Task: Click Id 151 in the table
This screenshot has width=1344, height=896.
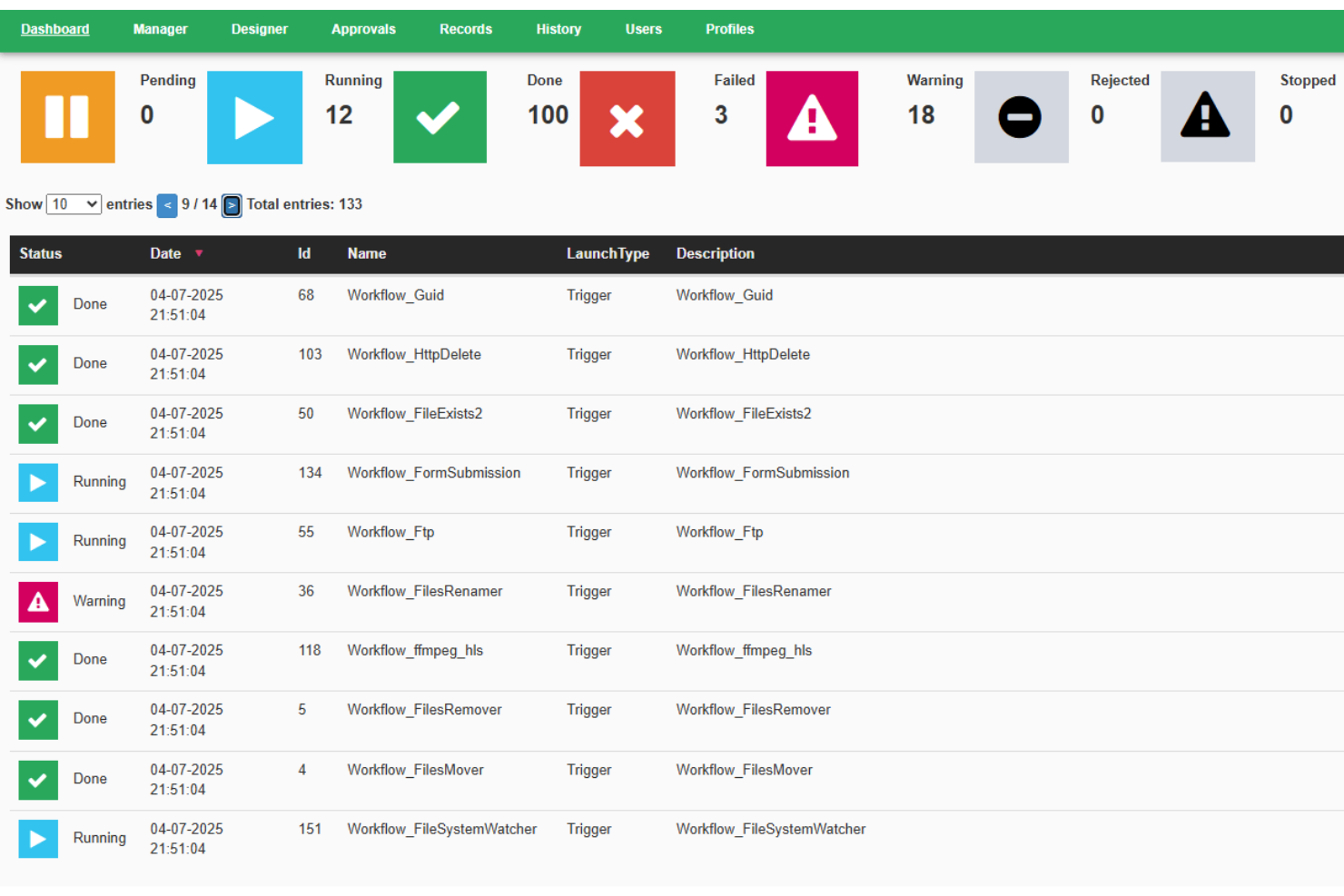Action: coord(310,829)
